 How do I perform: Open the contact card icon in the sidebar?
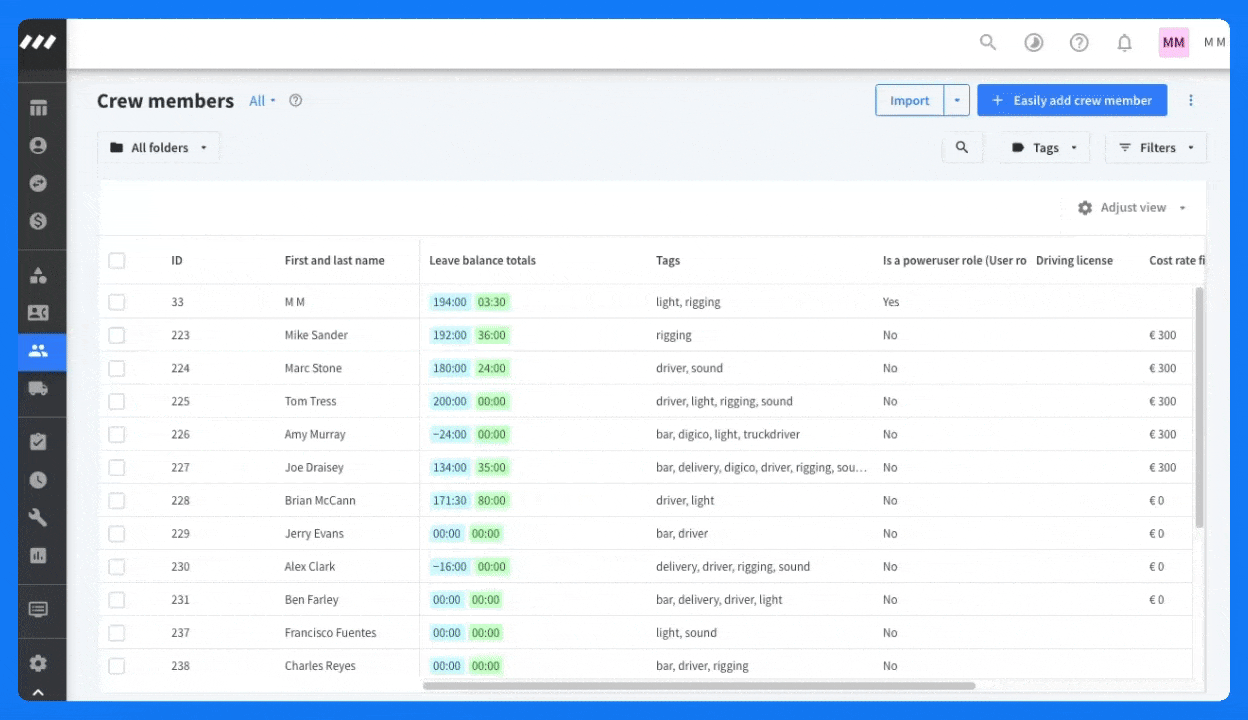(38, 313)
